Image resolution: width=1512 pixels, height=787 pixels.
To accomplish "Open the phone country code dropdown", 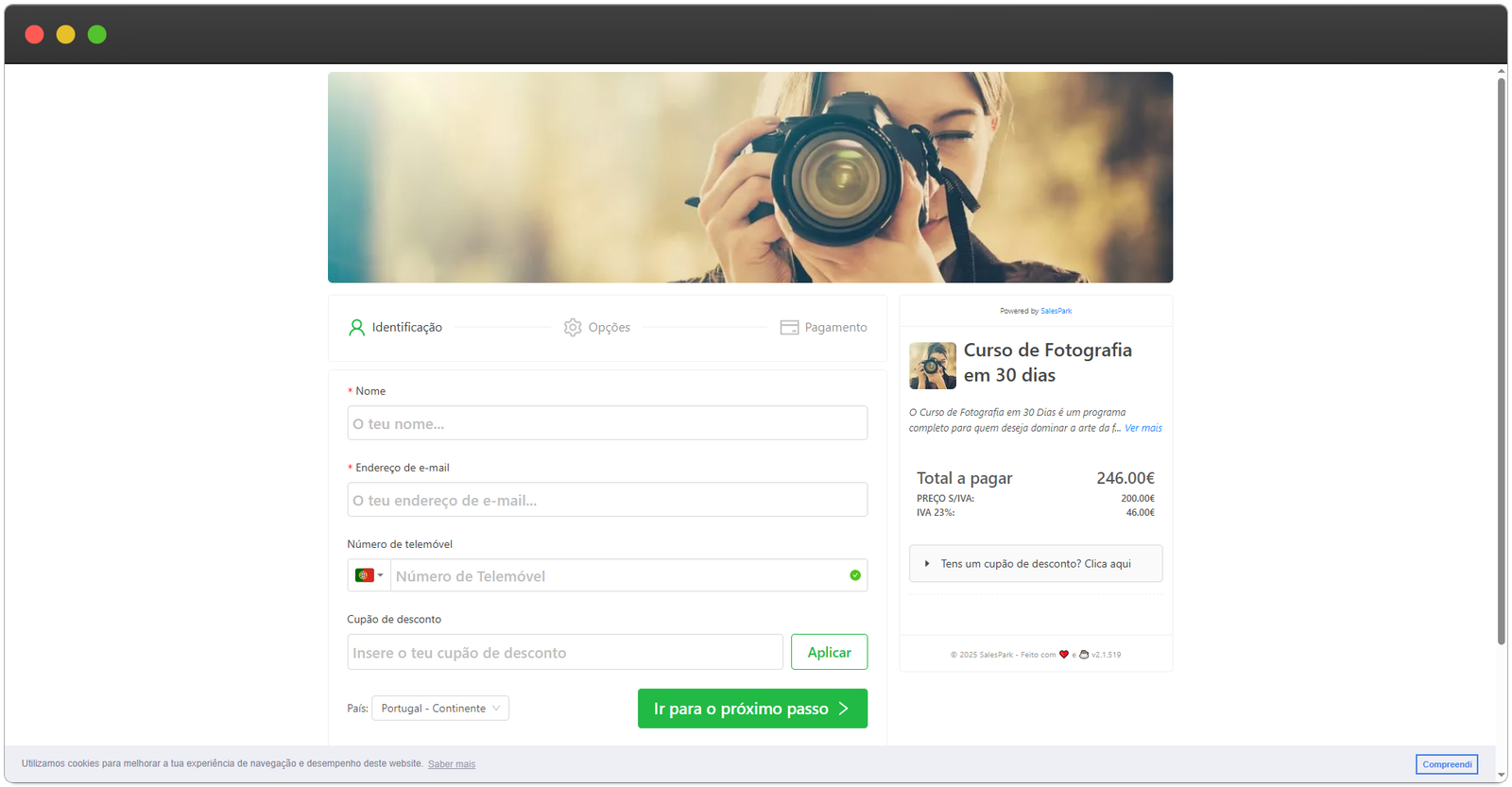I will [x=369, y=575].
